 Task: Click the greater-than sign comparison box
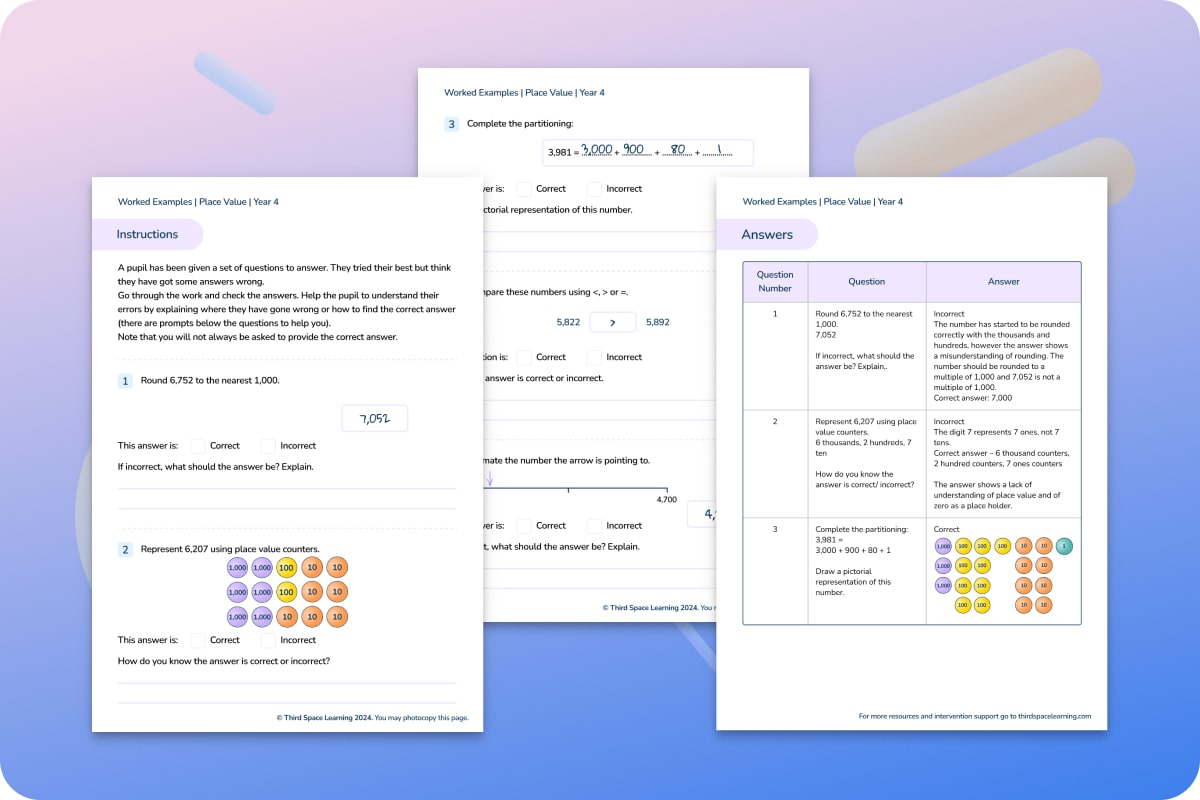tap(615, 323)
